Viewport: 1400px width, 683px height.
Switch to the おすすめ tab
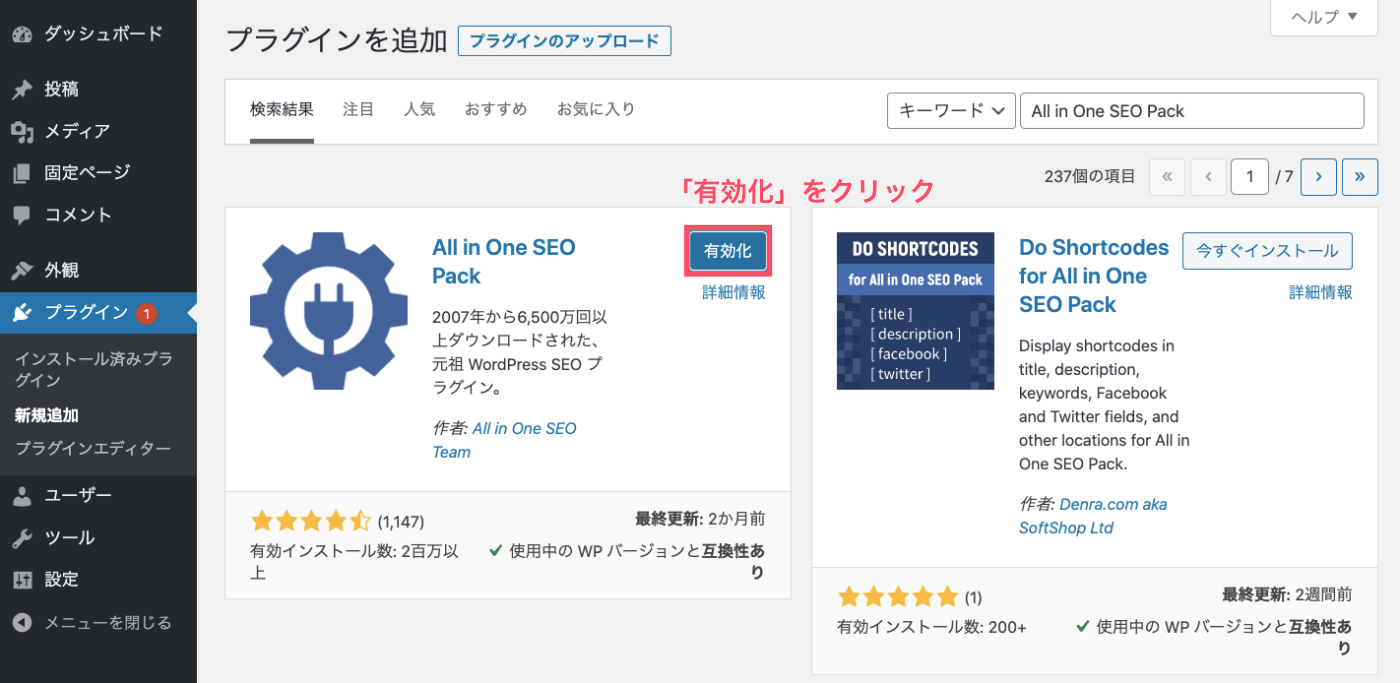(x=496, y=110)
